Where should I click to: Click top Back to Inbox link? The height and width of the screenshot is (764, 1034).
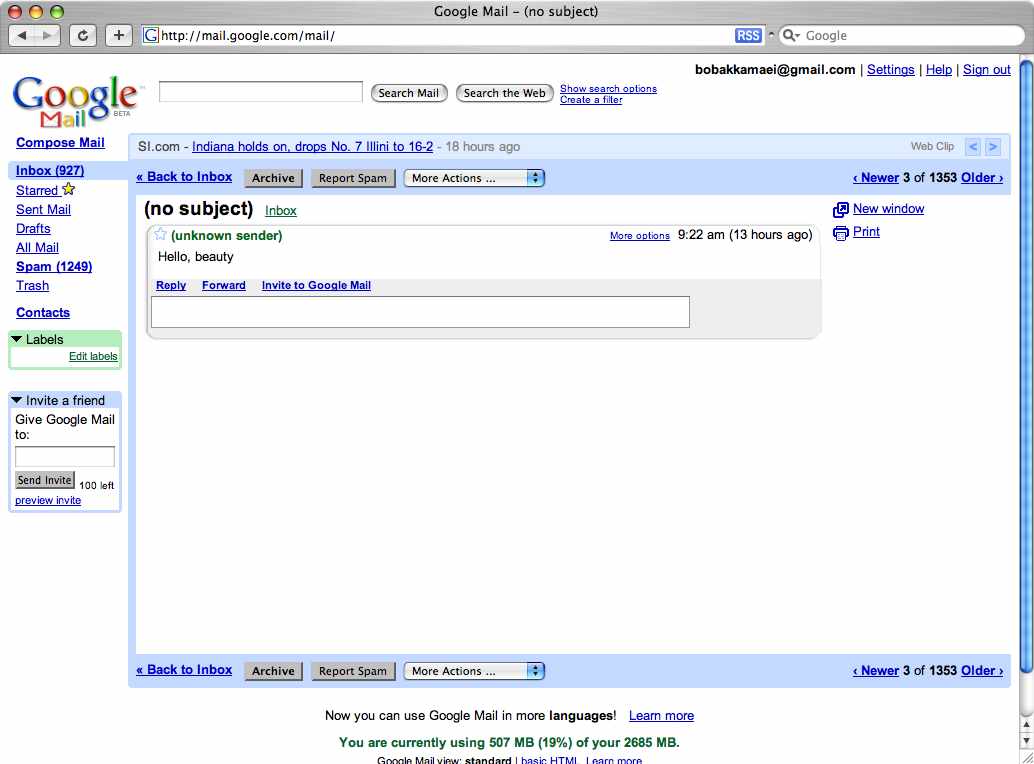184,177
